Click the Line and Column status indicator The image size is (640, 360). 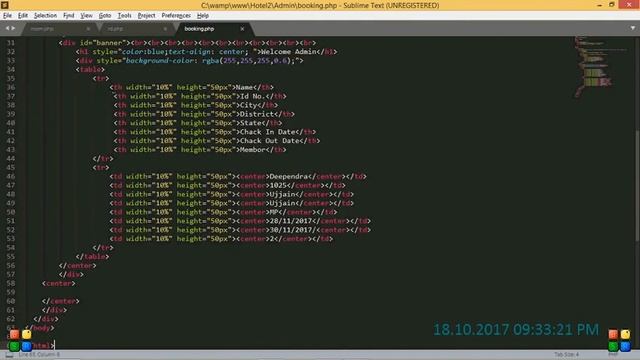coord(39,355)
